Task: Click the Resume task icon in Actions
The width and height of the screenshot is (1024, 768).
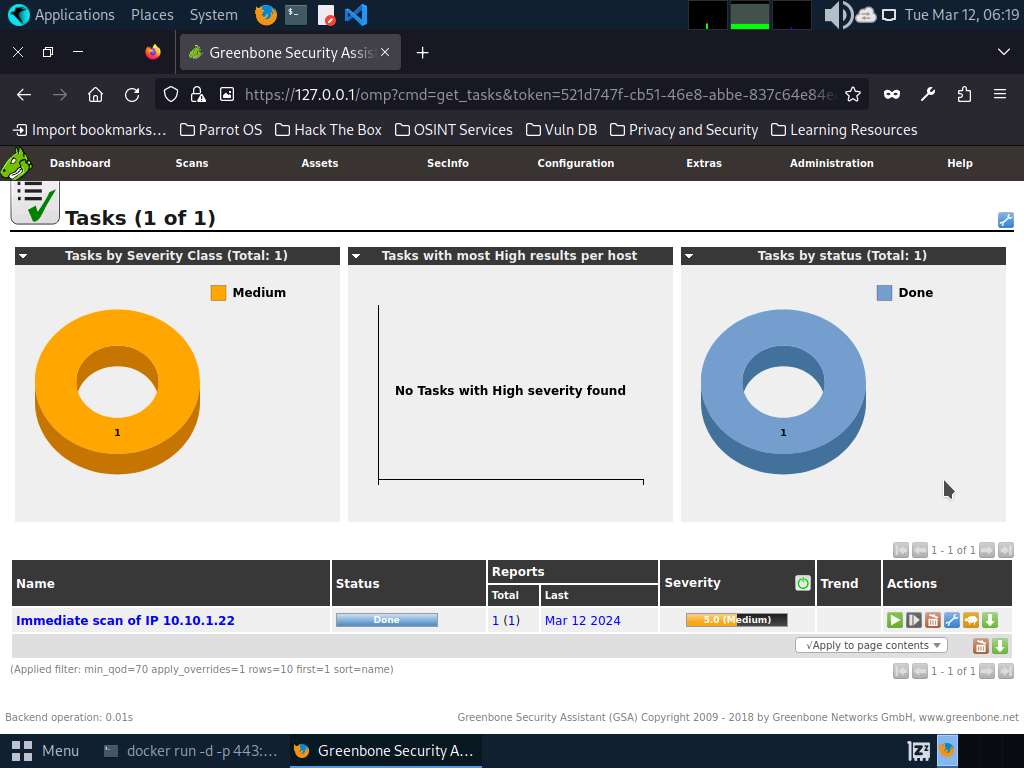Action: pos(914,620)
